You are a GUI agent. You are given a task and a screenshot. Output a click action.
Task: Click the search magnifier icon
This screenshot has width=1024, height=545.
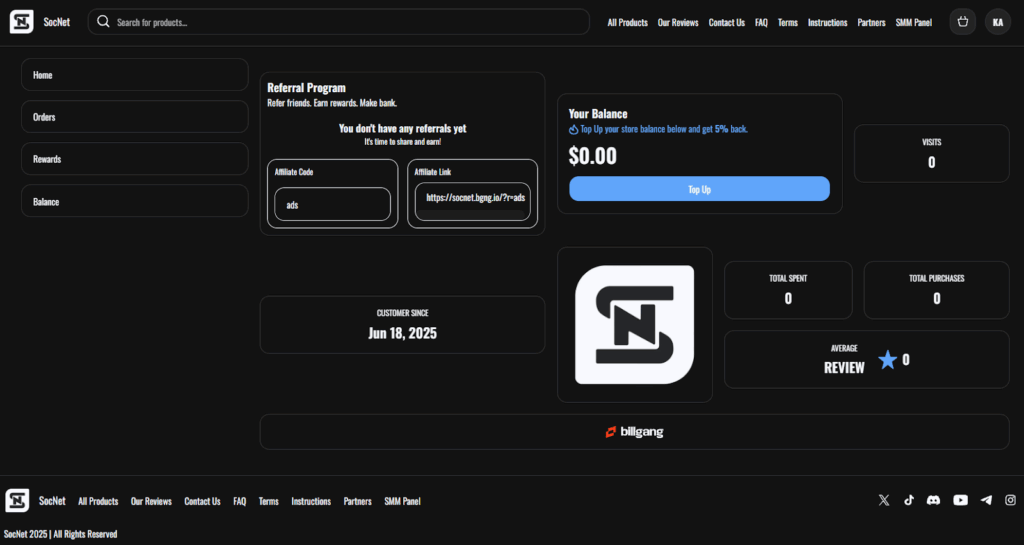tap(103, 22)
